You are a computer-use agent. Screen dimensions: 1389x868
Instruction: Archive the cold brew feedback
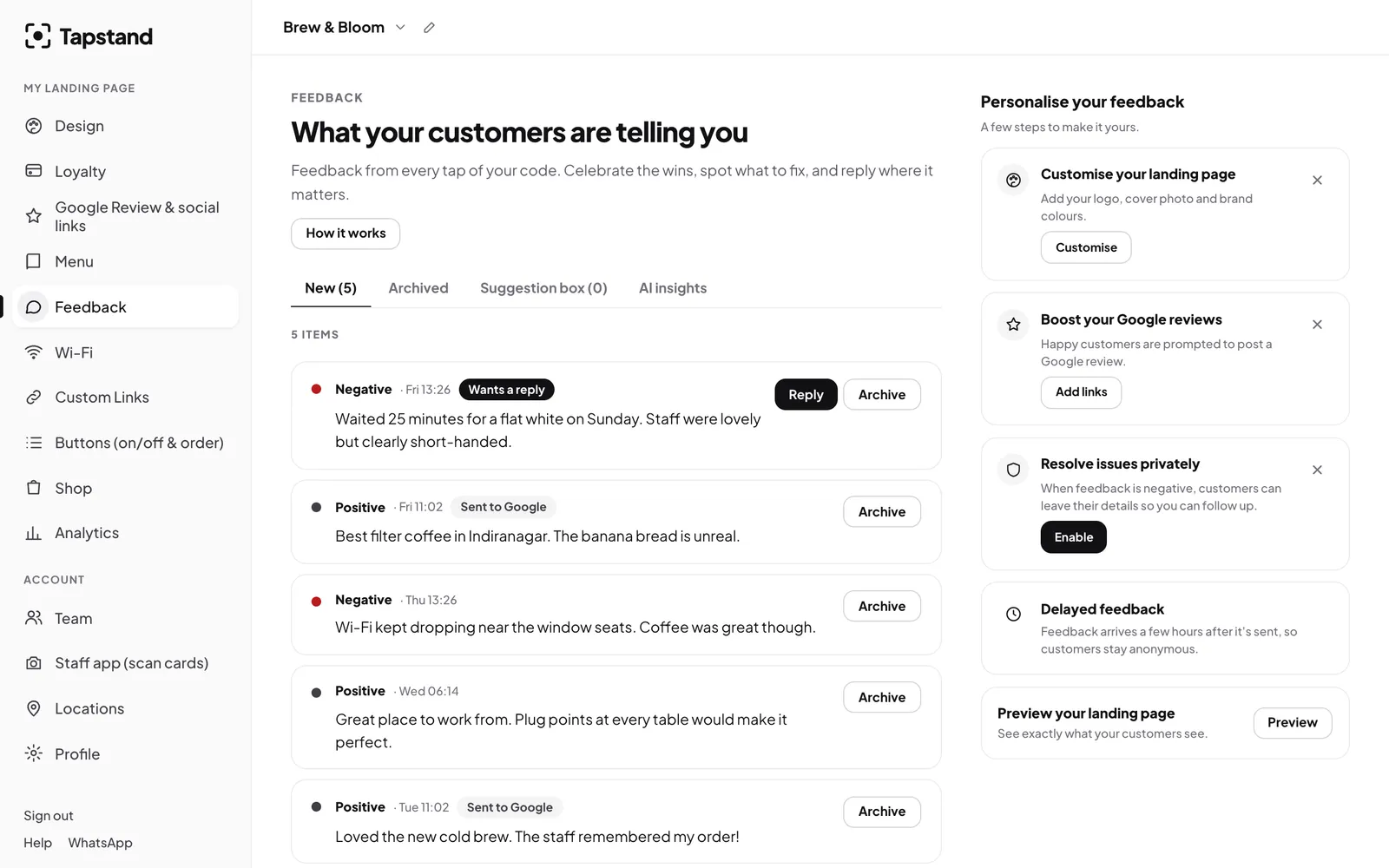[882, 812]
